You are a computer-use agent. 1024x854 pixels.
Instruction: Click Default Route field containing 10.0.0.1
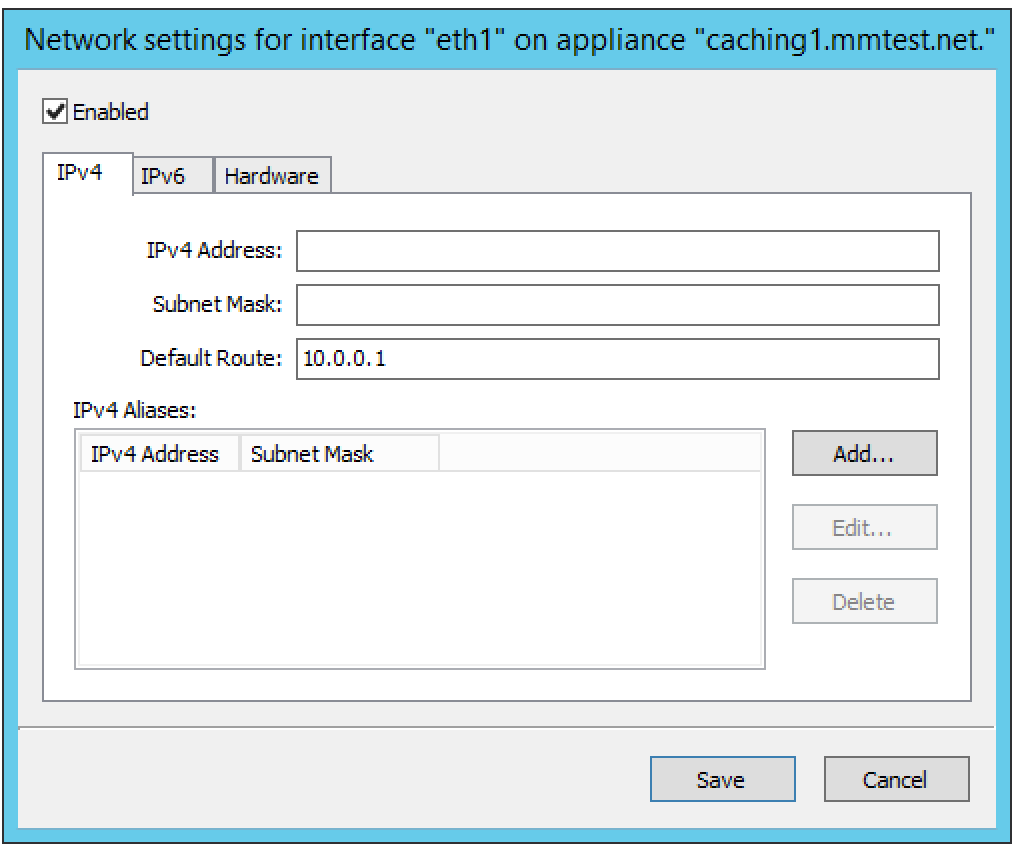tap(617, 359)
